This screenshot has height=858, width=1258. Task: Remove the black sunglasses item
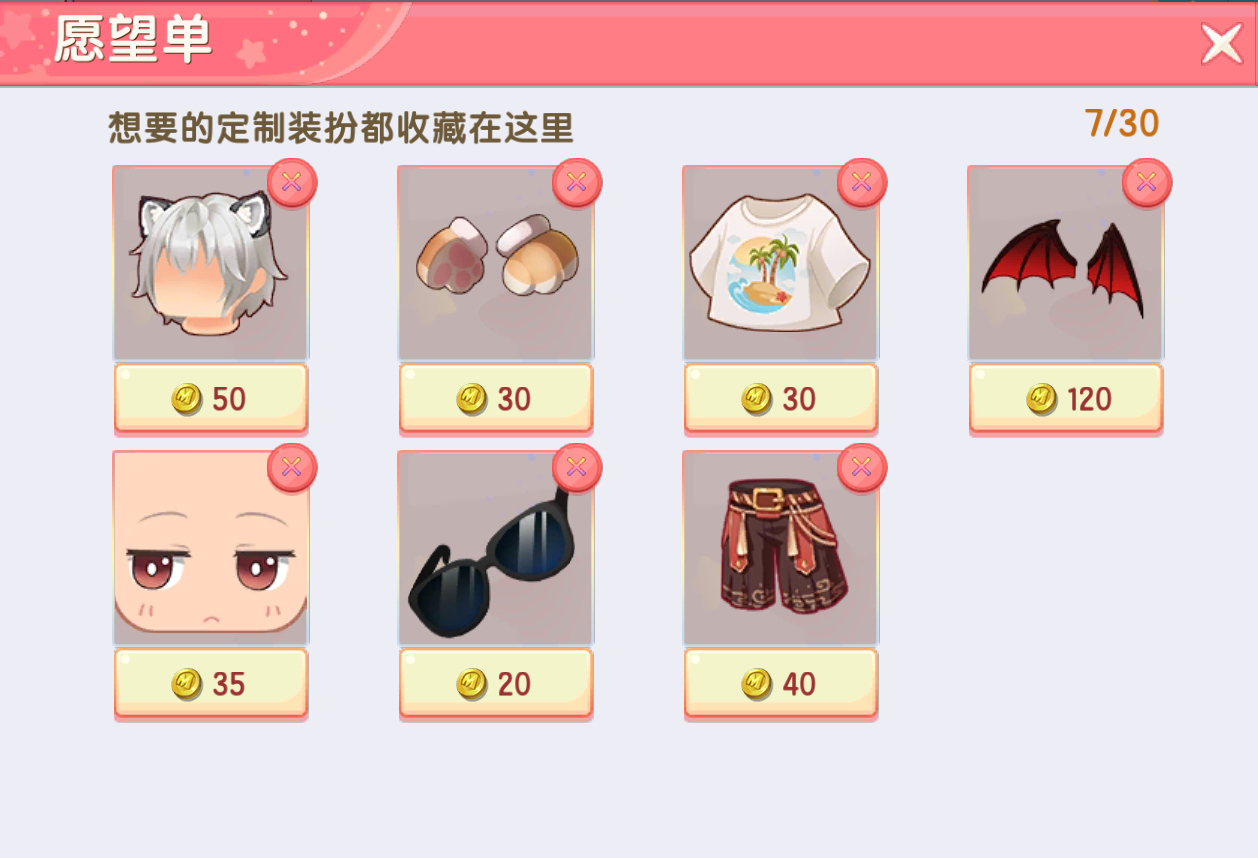(577, 468)
